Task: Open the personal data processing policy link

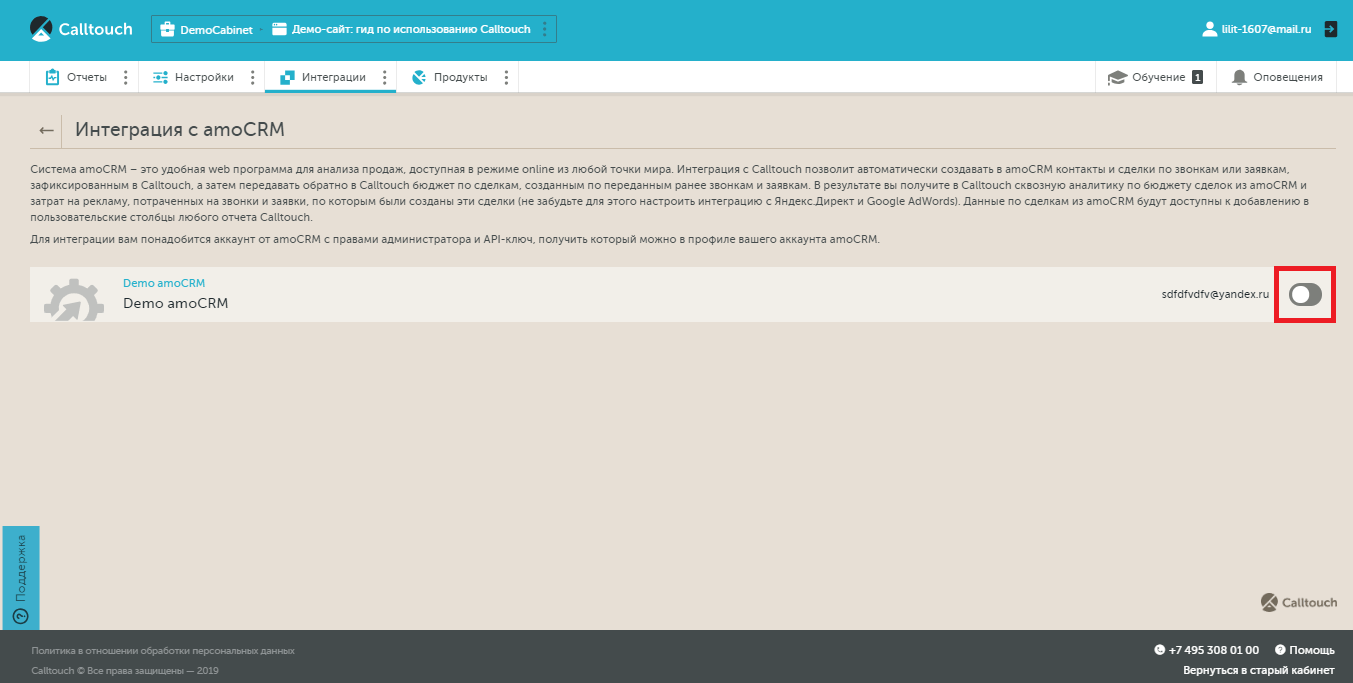Action: (x=163, y=651)
